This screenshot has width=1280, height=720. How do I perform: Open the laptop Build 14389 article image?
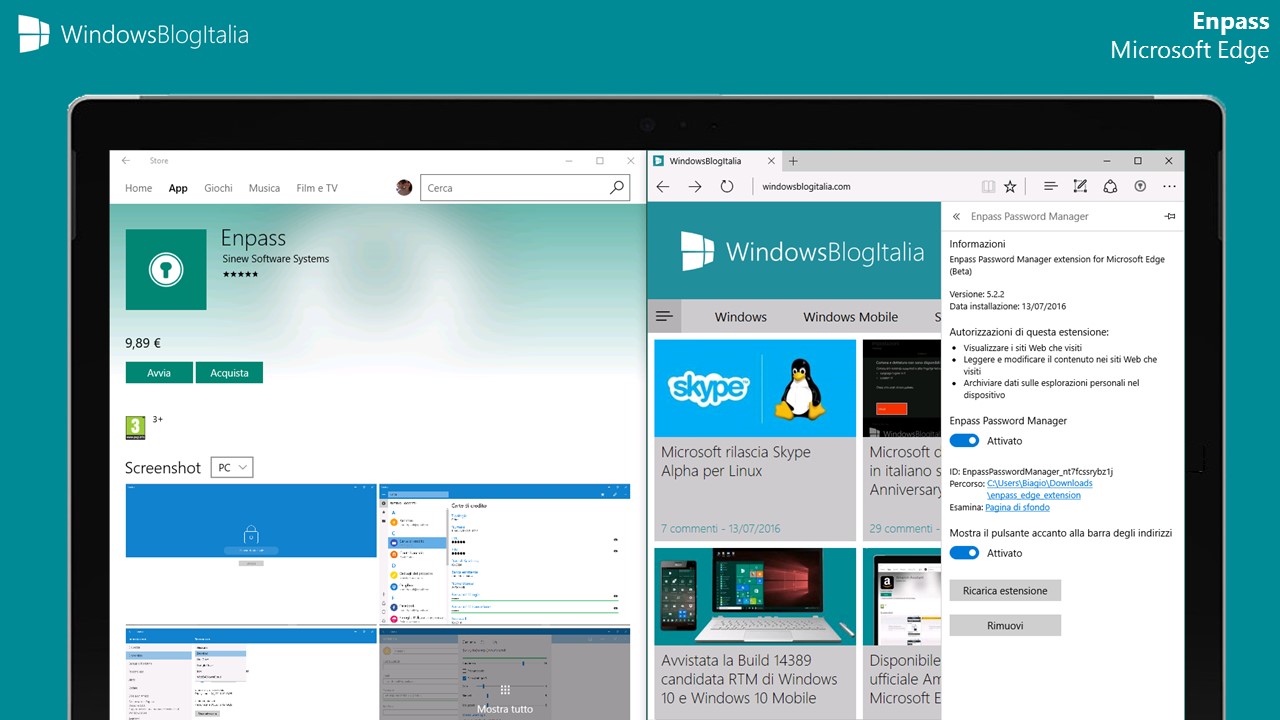tap(755, 596)
